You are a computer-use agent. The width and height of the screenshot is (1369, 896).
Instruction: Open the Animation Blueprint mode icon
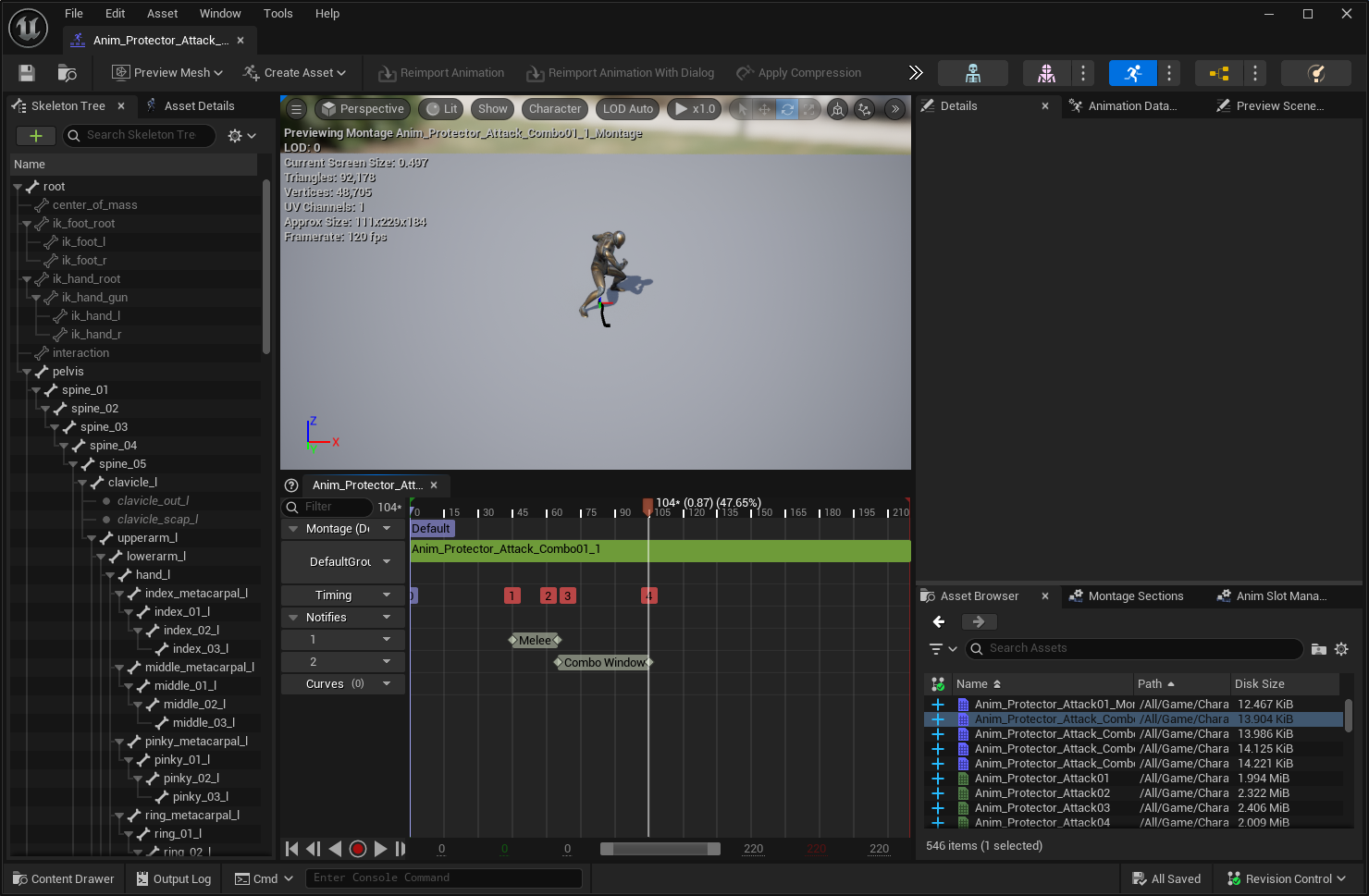1218,73
